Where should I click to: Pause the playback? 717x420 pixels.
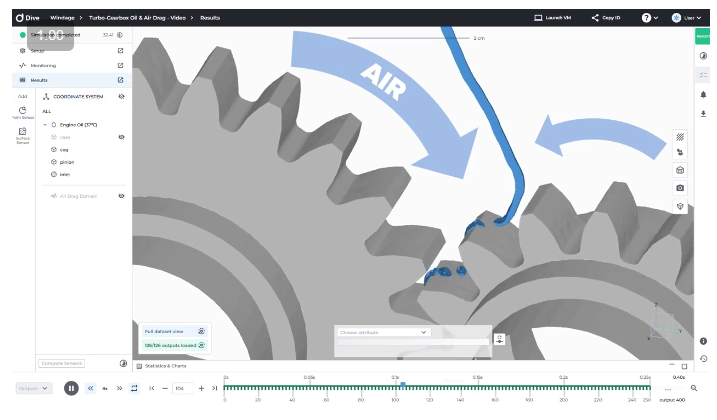[x=71, y=388]
